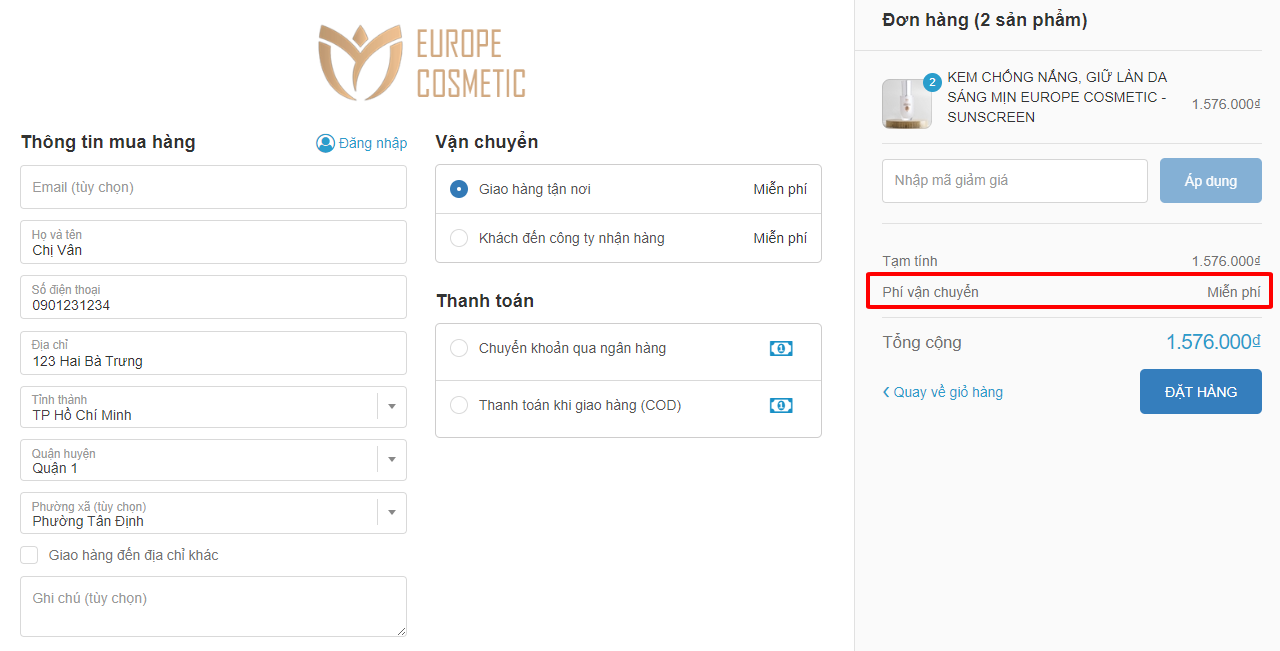Open the Phường xã dropdown arrow
The height and width of the screenshot is (651, 1280).
coord(392,513)
